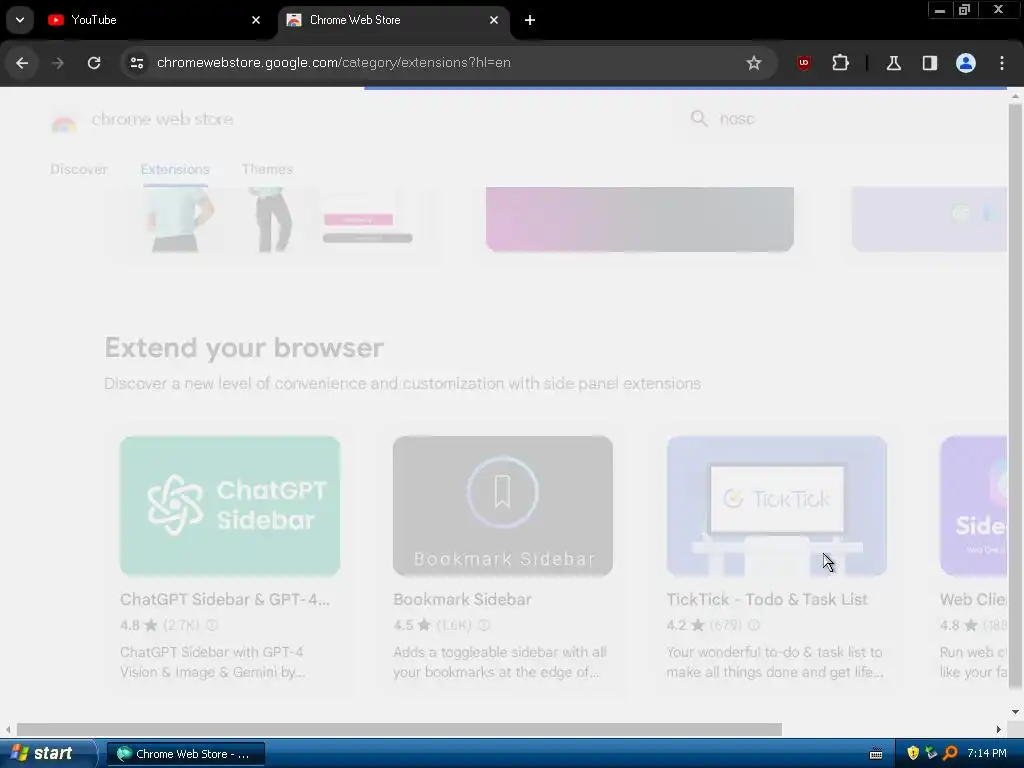Switch to the Themes section

tap(267, 169)
